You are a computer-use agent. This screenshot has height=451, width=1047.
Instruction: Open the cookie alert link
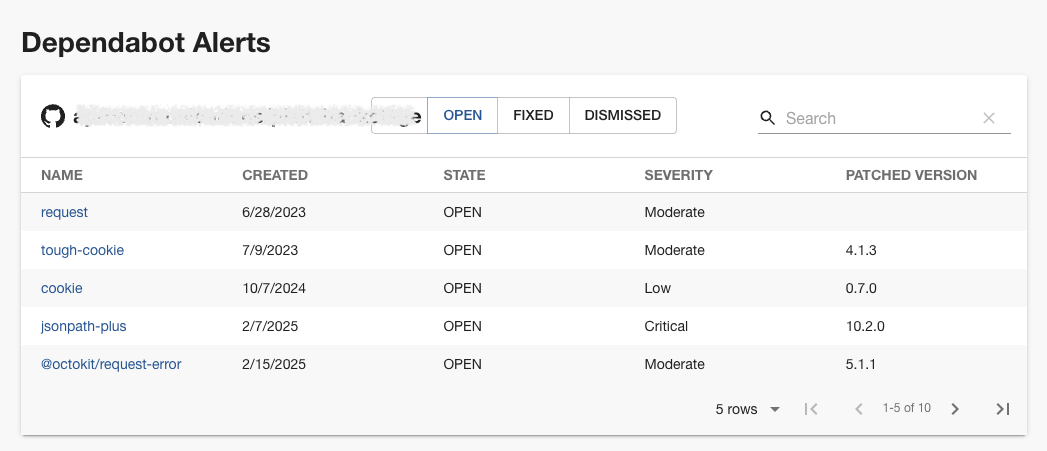pos(61,288)
